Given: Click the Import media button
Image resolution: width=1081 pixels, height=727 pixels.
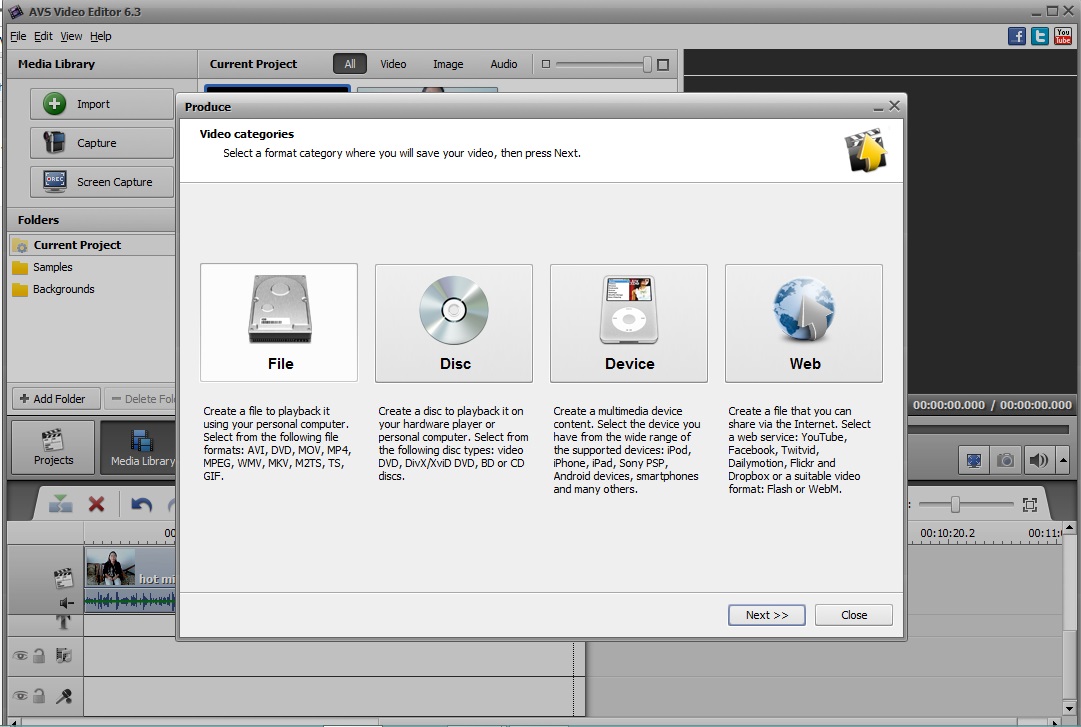Looking at the screenshot, I should [x=101, y=104].
